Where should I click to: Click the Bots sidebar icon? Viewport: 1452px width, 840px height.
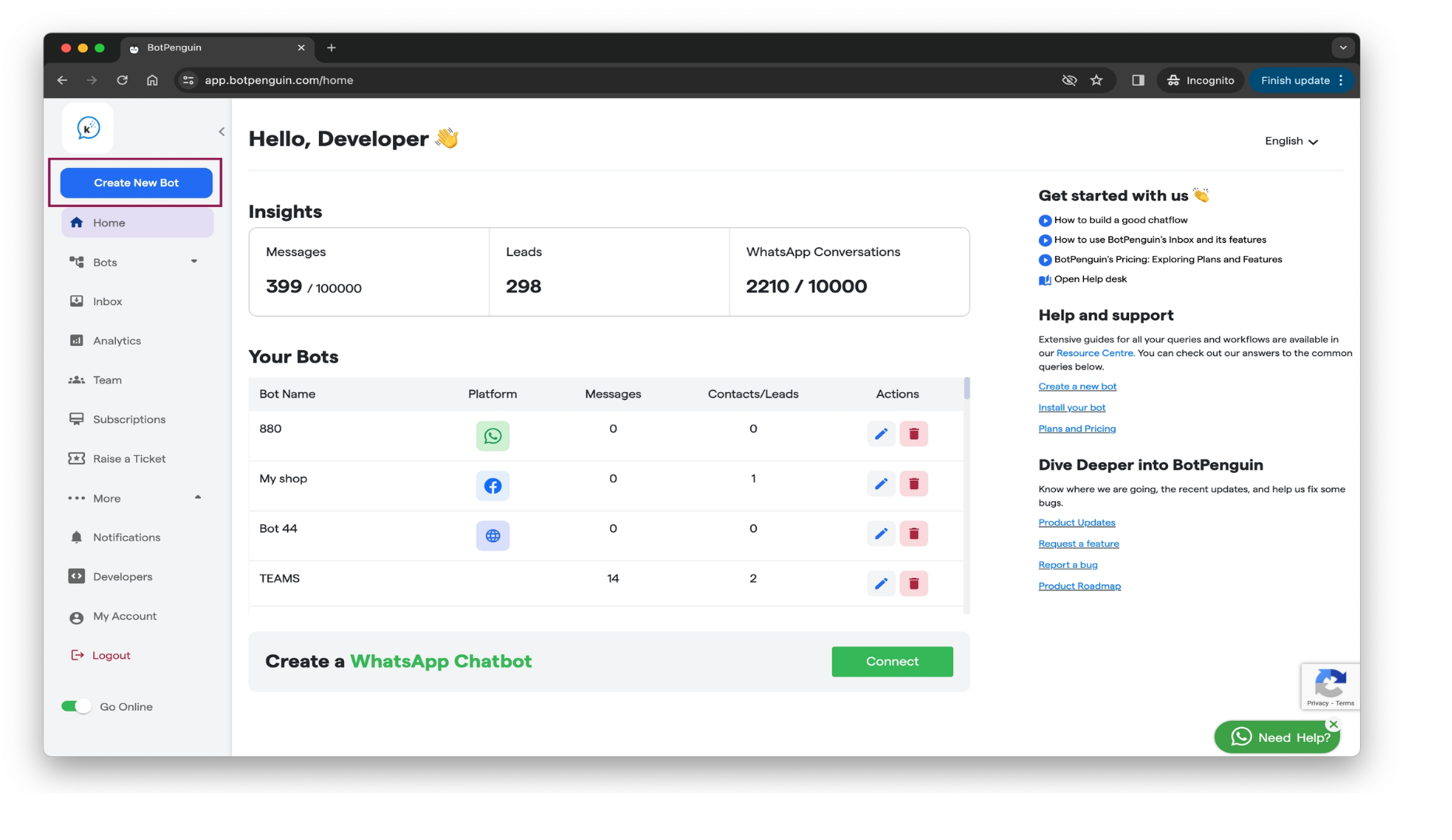pyautogui.click(x=76, y=262)
